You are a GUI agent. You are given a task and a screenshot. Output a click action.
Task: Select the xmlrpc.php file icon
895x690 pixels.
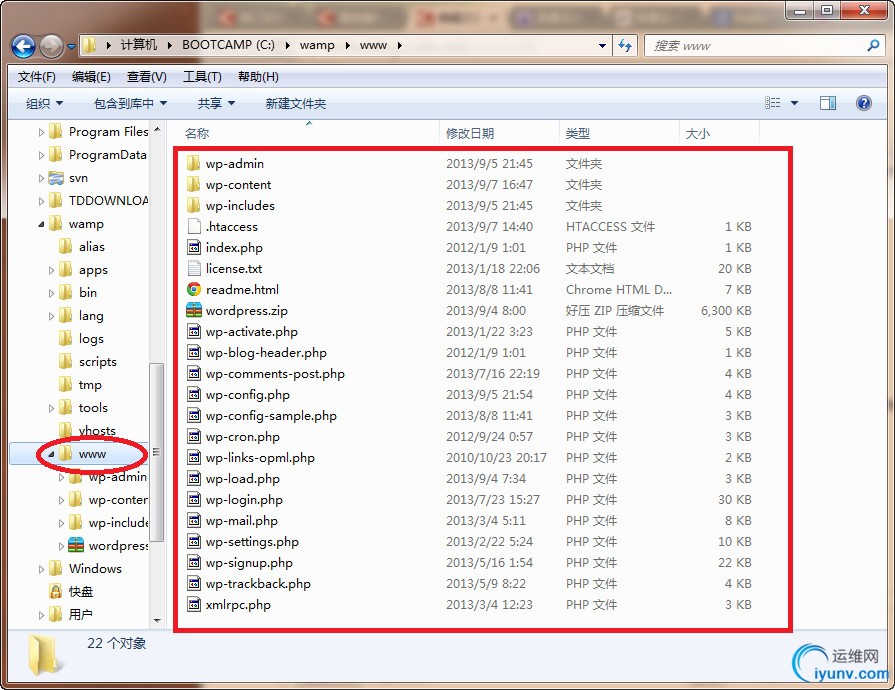[x=194, y=604]
